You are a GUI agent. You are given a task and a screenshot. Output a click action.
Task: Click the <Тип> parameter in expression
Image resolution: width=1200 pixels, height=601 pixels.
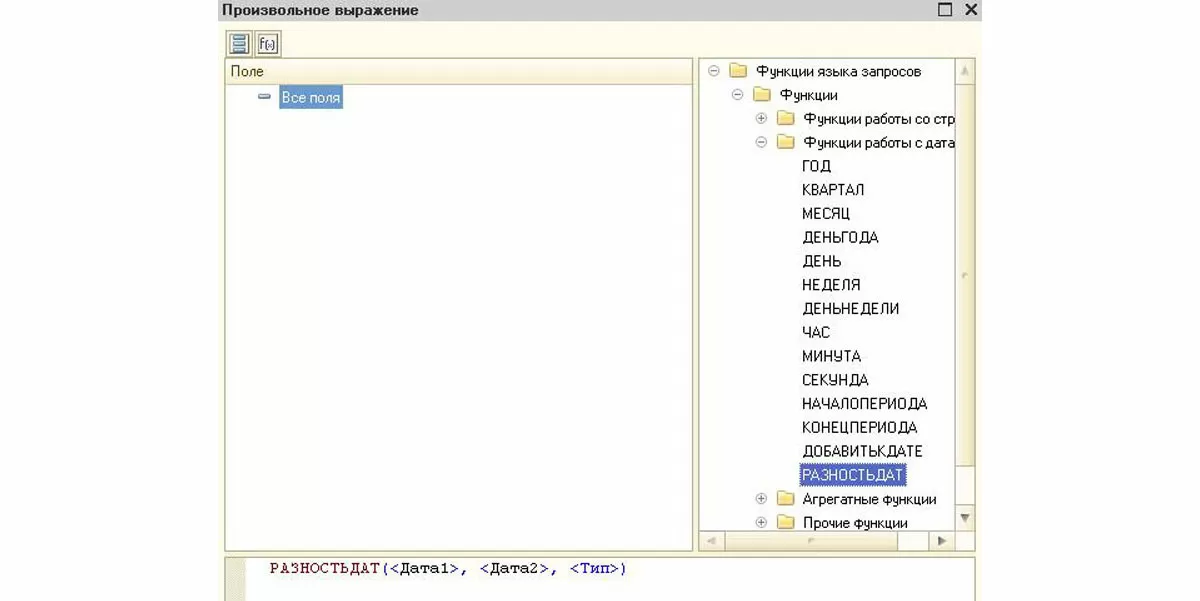coord(594,569)
